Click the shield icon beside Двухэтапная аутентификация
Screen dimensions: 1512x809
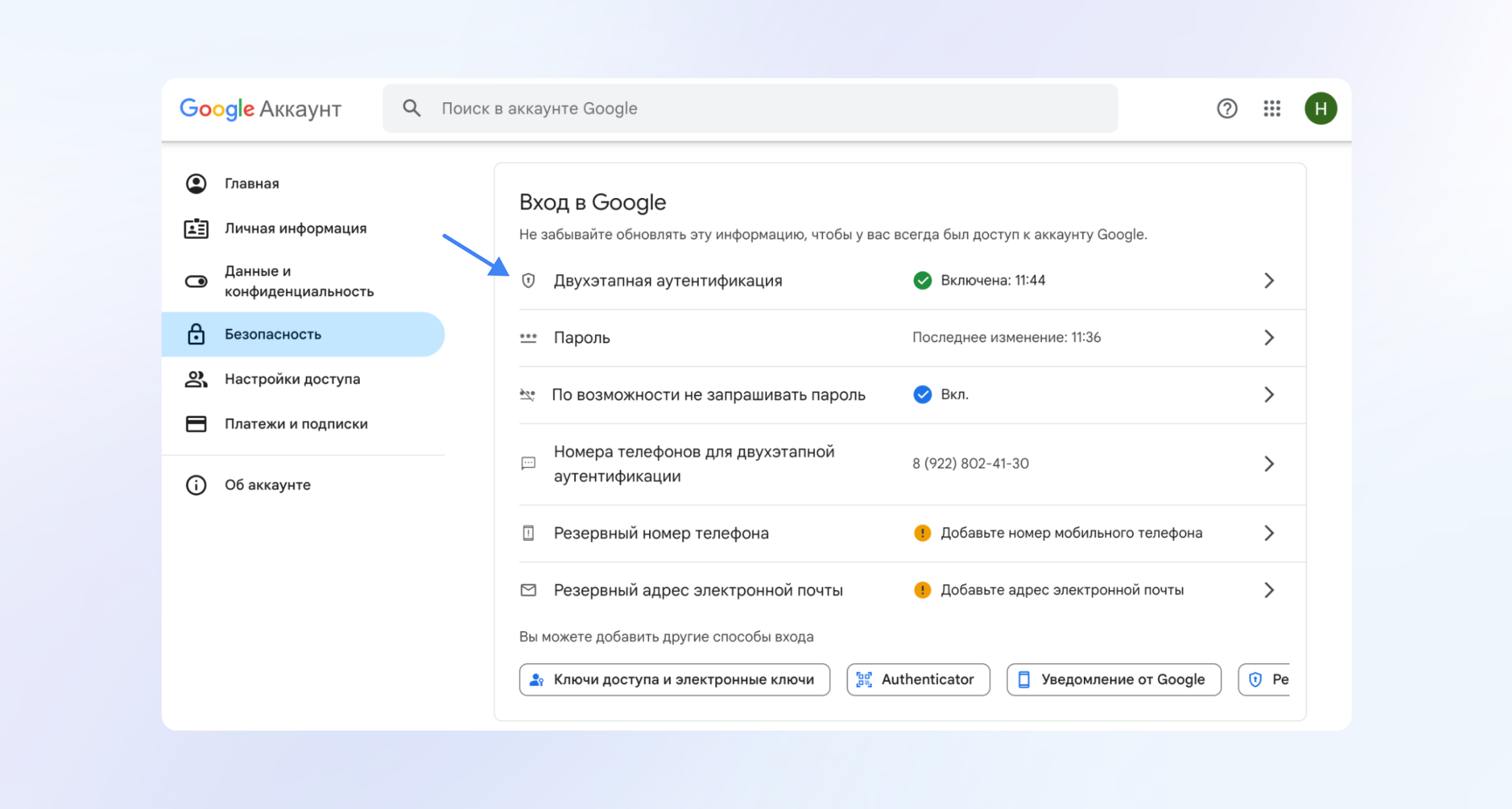click(529, 281)
